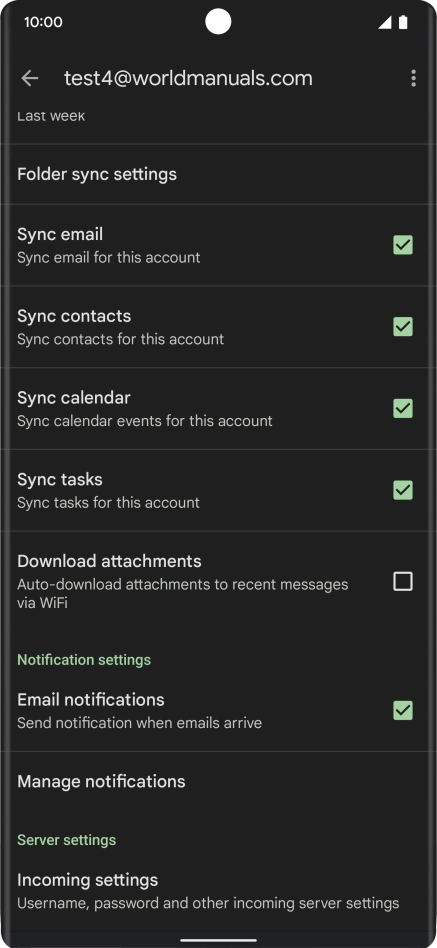Tap the bottom navigation gesture handle
437x948 pixels.
[x=218, y=940]
